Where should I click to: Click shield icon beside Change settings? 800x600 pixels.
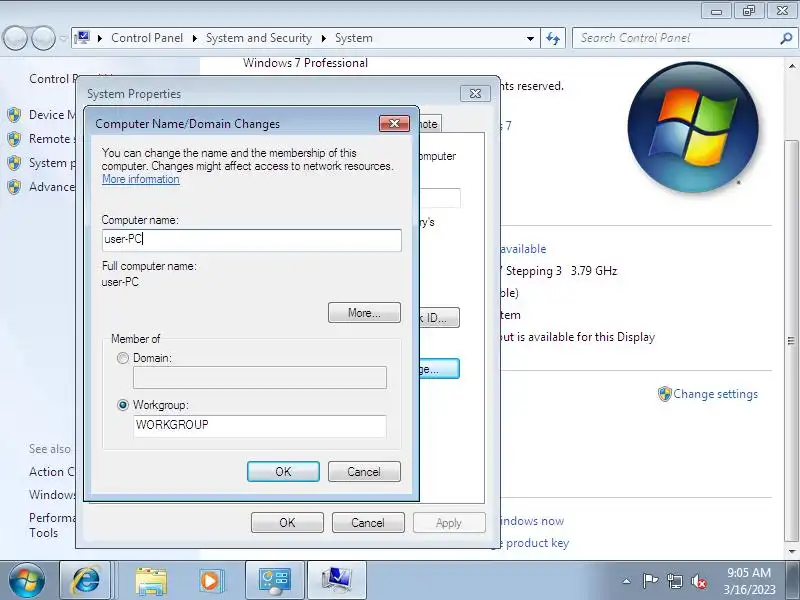click(x=664, y=394)
